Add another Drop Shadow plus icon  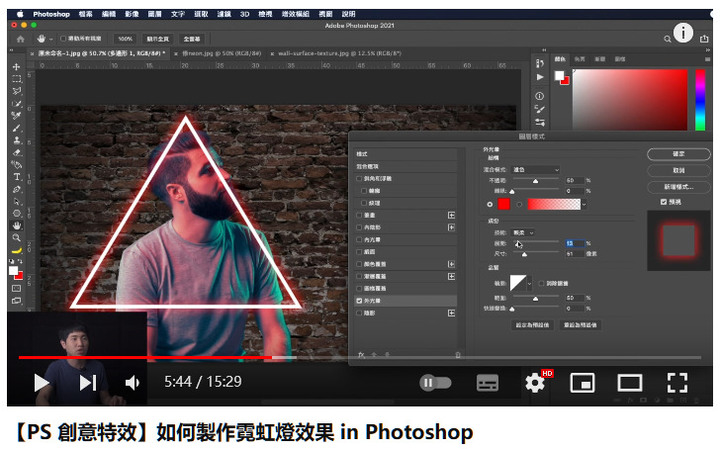tap(451, 313)
